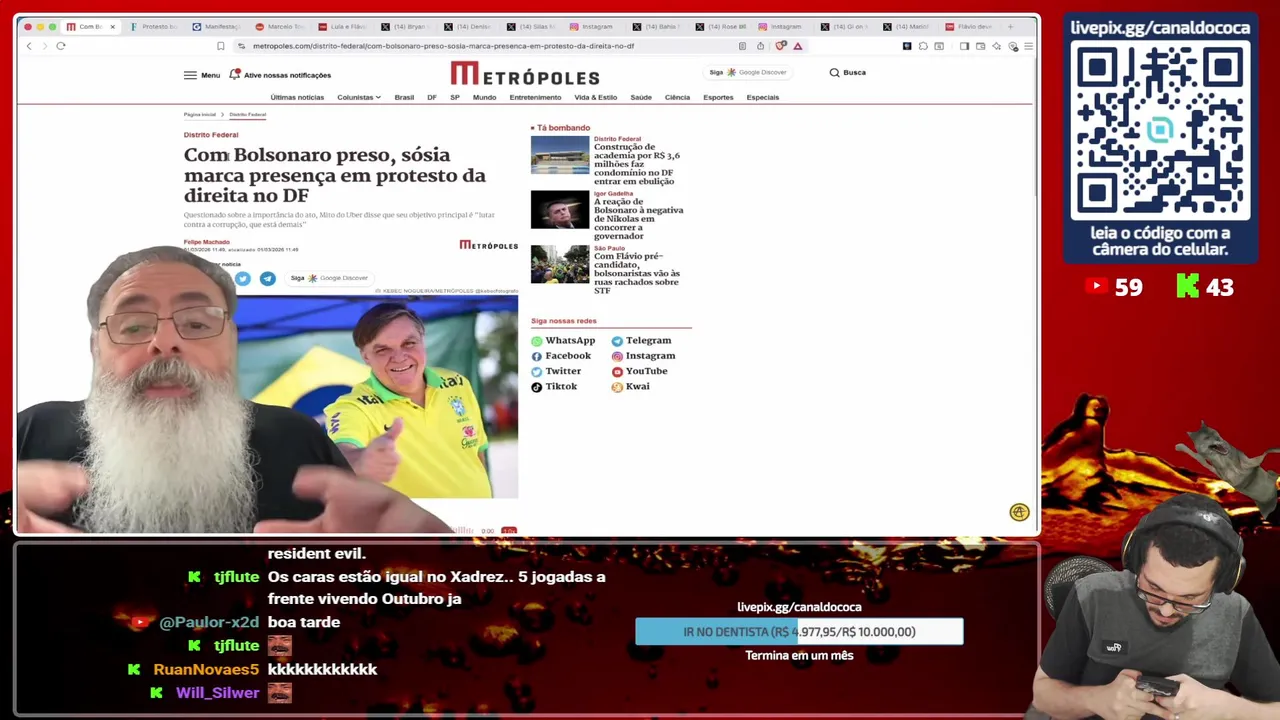Share article via the Twitter round icon
Image resolution: width=1280 pixels, height=720 pixels.
point(243,279)
